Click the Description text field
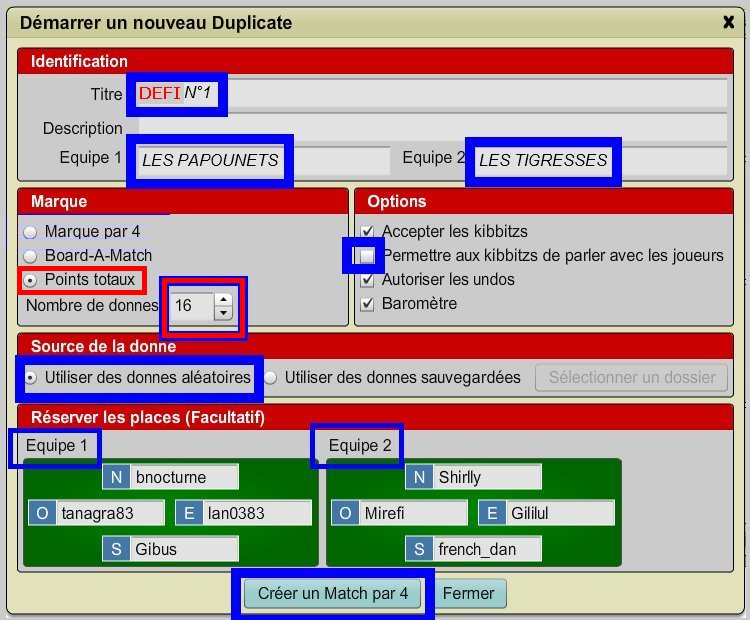This screenshot has width=750, height=620. point(430,128)
